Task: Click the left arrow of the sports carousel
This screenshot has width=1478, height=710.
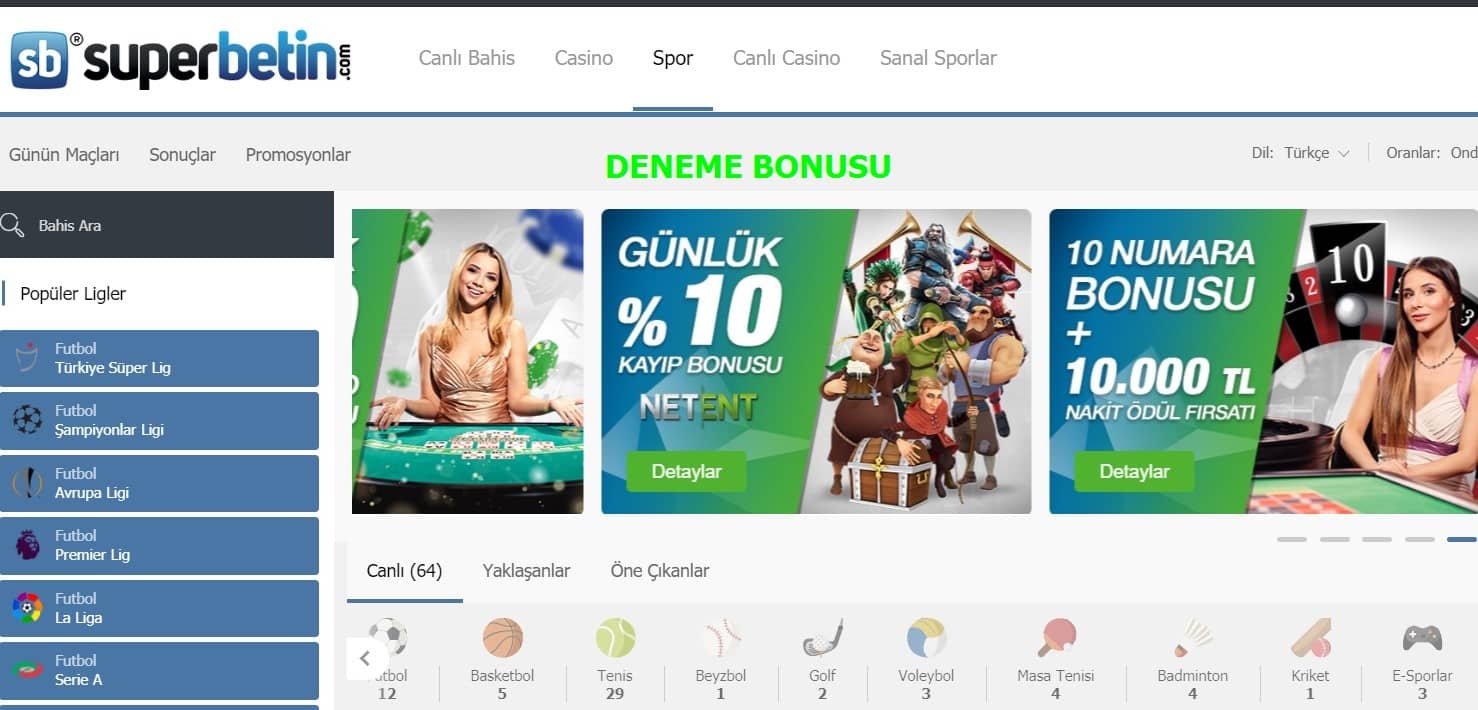Action: click(365, 658)
